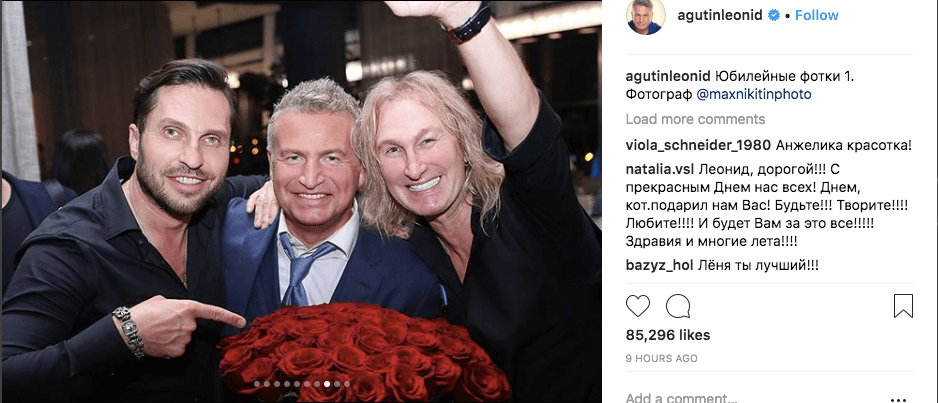Open viola_schneider_1980 commenter profile
The image size is (938, 403).
[x=698, y=145]
